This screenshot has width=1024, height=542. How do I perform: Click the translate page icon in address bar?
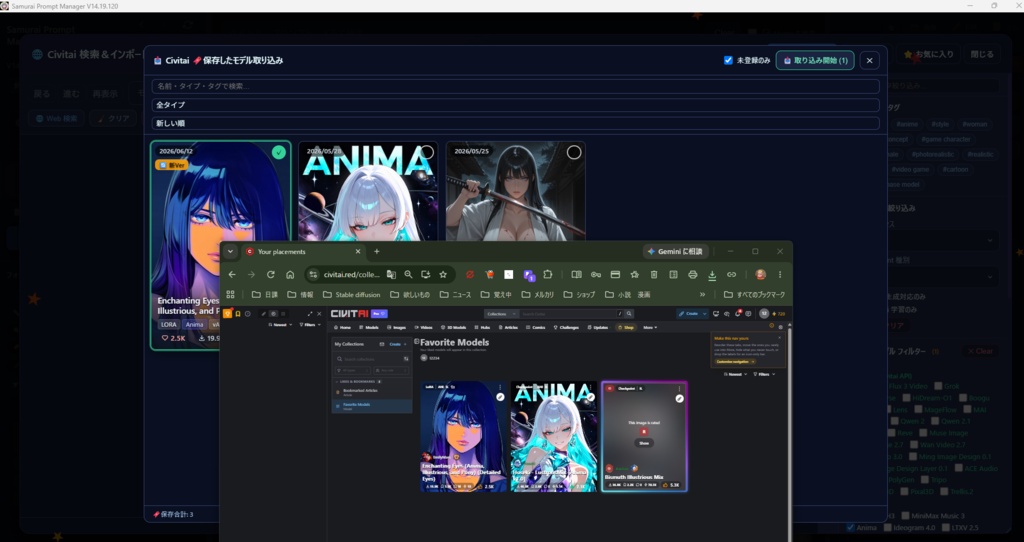(391, 275)
